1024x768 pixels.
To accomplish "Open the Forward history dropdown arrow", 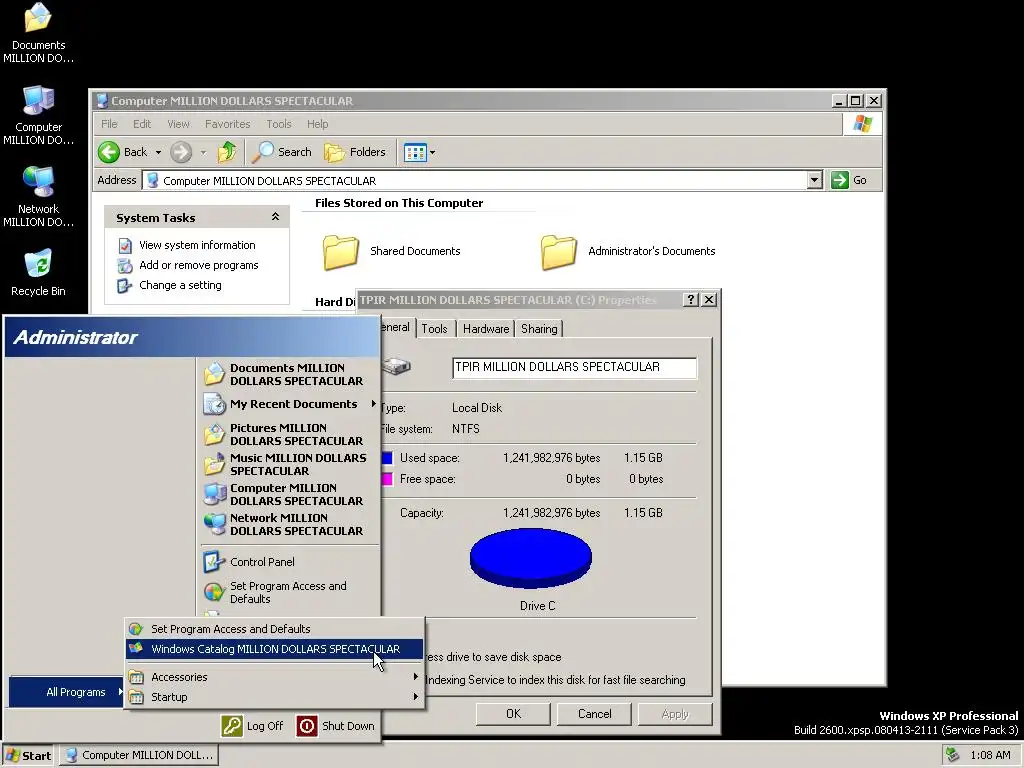I will (203, 152).
